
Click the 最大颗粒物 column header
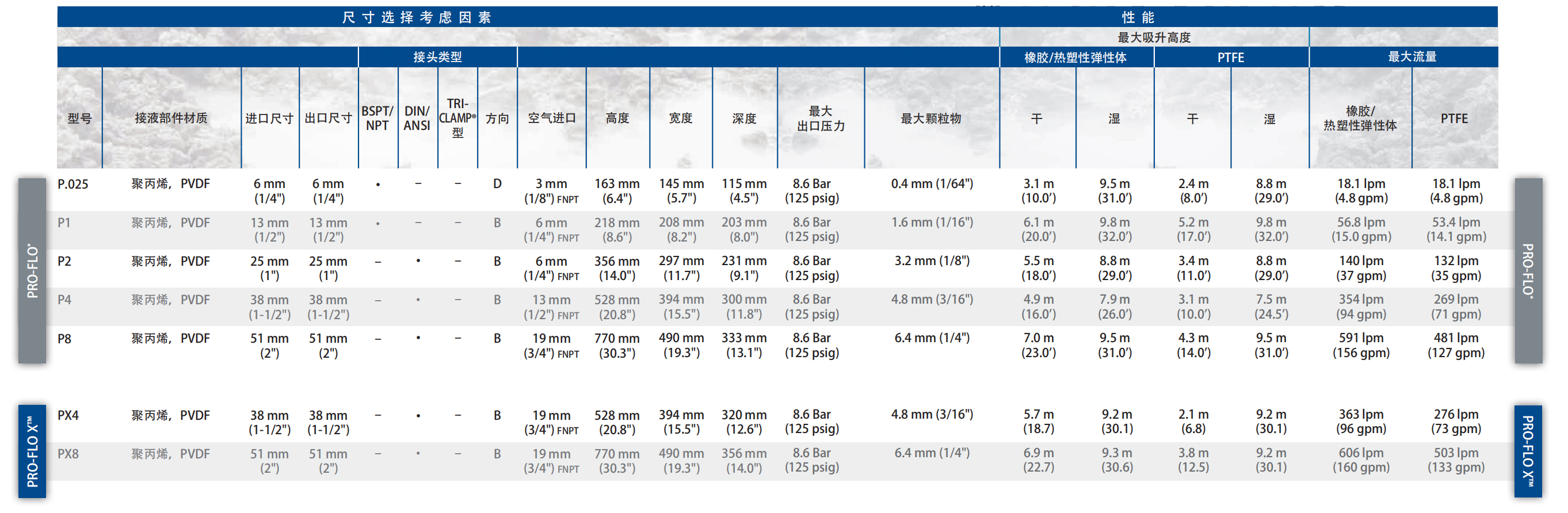(930, 118)
